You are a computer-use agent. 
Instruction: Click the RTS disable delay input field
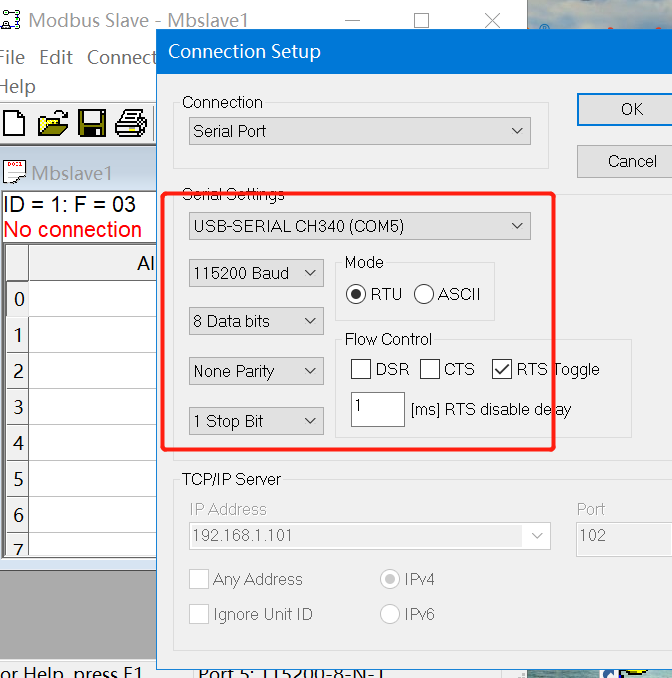[x=377, y=408]
